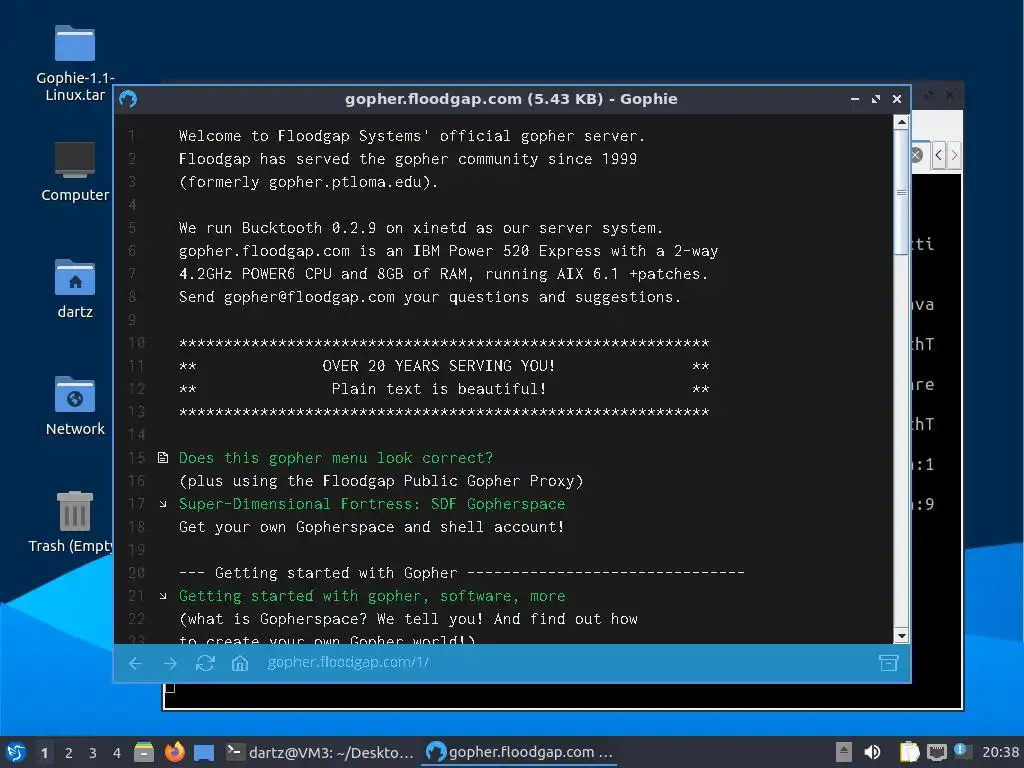Click the blue show-desktop icon in the taskbar
The height and width of the screenshot is (768, 1024).
pos(204,753)
